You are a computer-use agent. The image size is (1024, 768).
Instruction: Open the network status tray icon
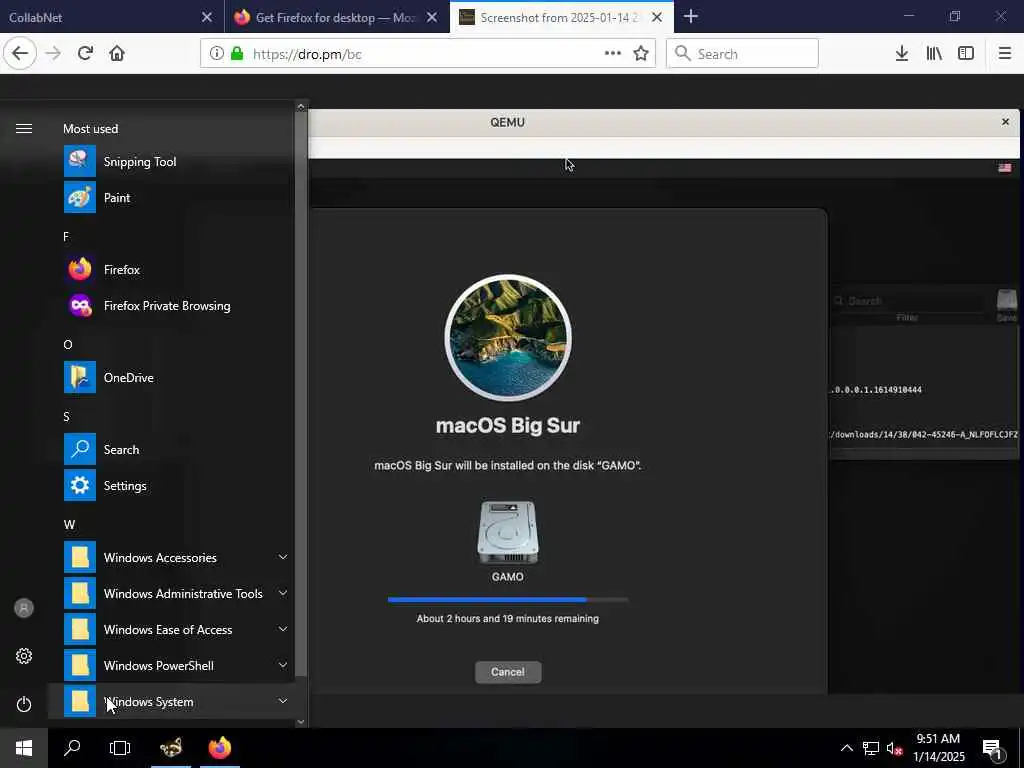871,748
